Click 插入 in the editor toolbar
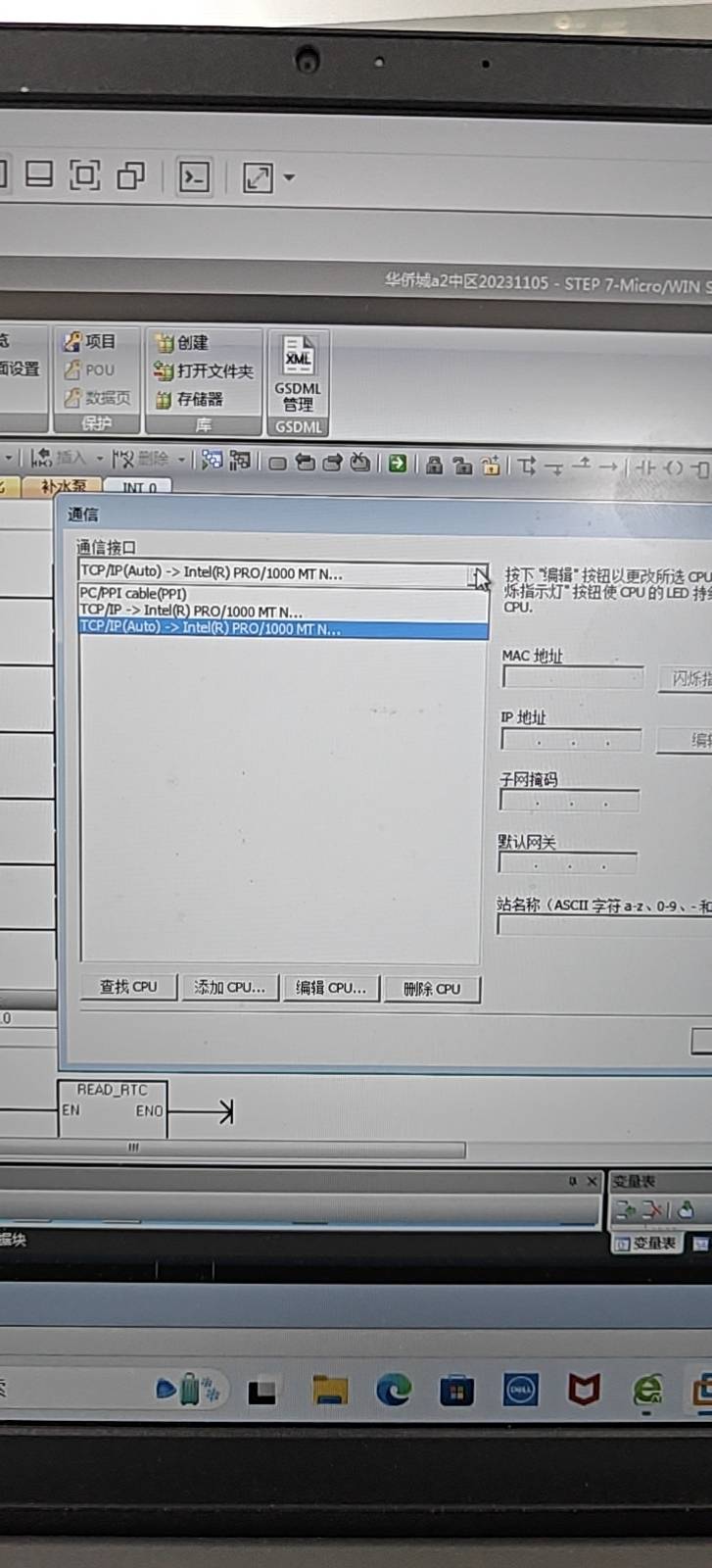This screenshot has width=712, height=1568. pyautogui.click(x=59, y=458)
